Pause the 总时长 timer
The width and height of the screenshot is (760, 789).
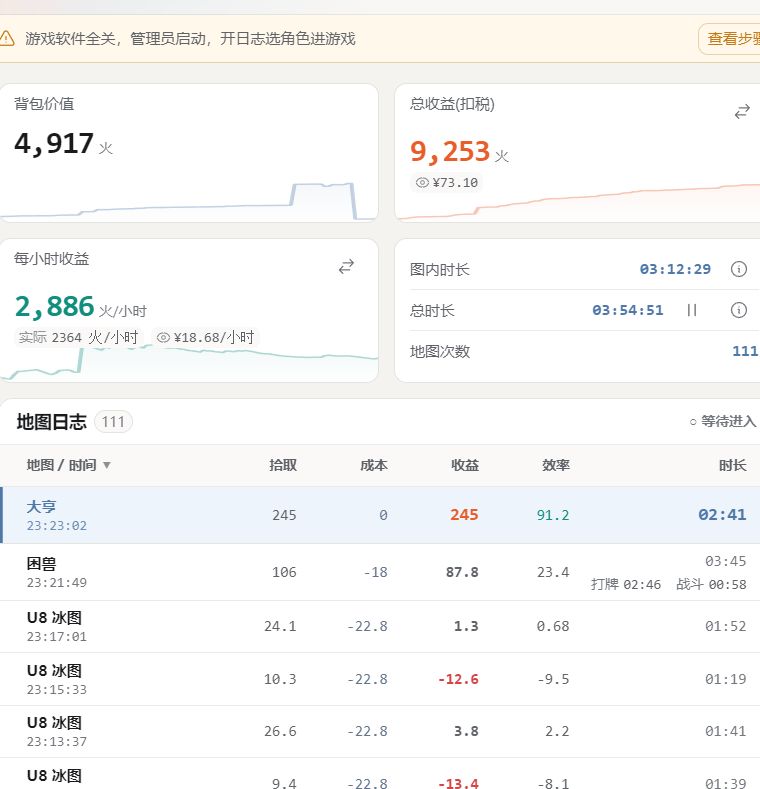[x=692, y=310]
